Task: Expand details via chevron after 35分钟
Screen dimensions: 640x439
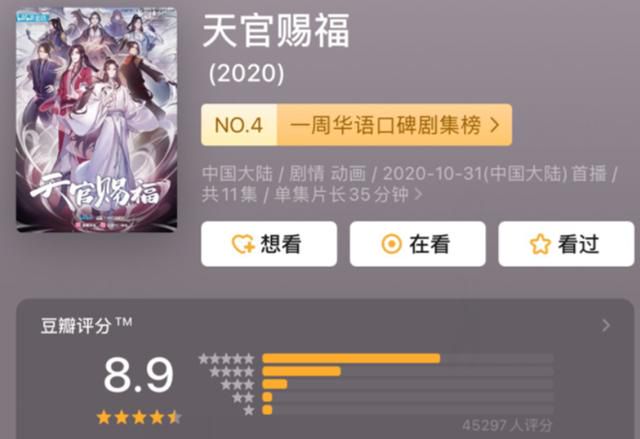Action: (418, 194)
